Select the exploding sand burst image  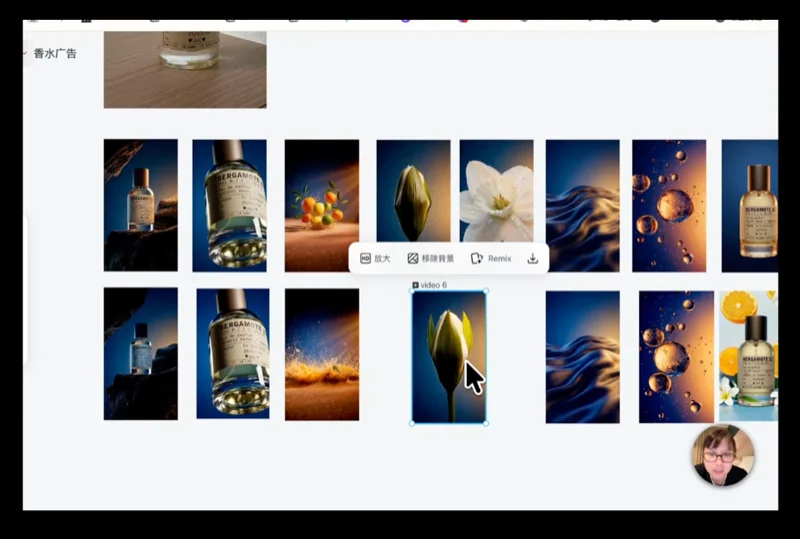pos(321,354)
